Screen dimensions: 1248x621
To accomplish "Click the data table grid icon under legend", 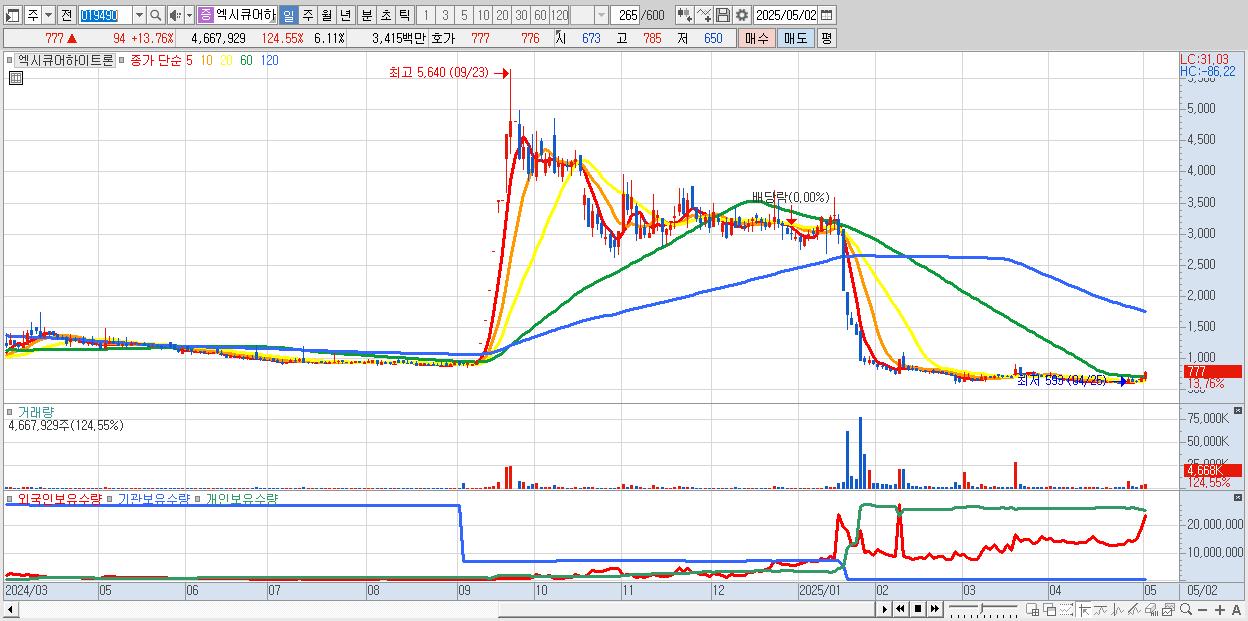I will [x=16, y=78].
